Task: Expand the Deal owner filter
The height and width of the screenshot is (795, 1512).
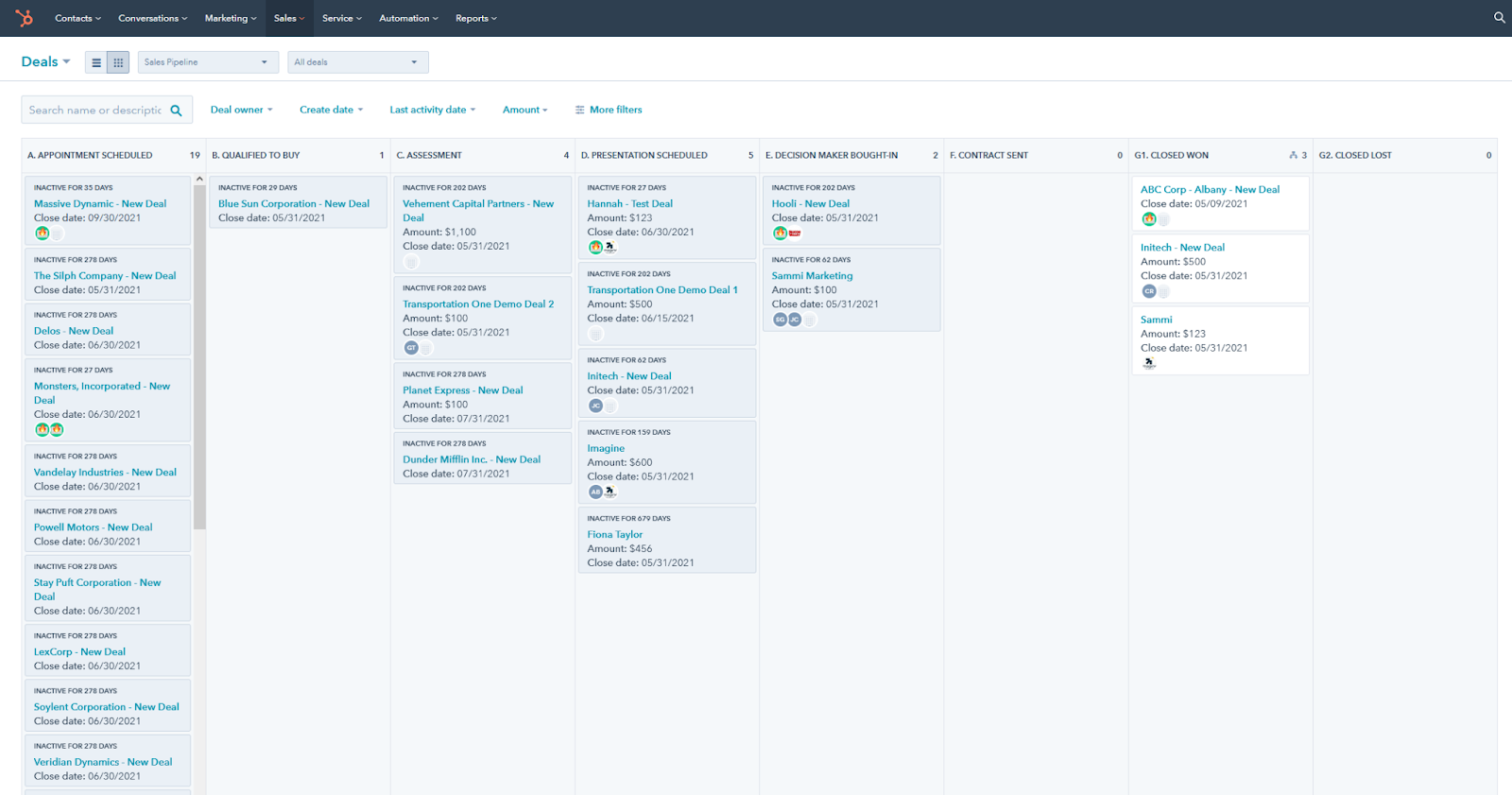Action: coord(242,110)
